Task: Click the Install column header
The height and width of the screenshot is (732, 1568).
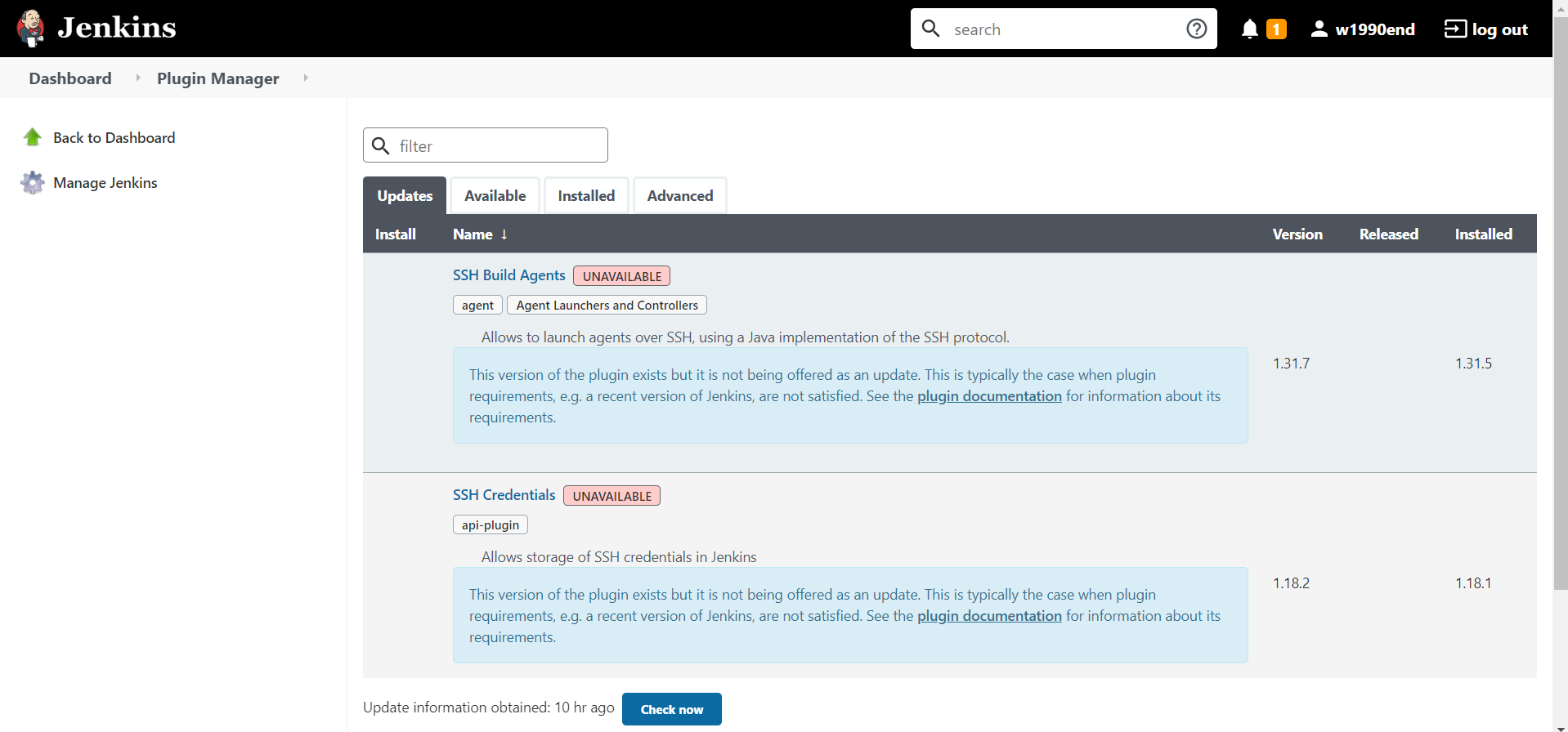Action: (x=396, y=234)
